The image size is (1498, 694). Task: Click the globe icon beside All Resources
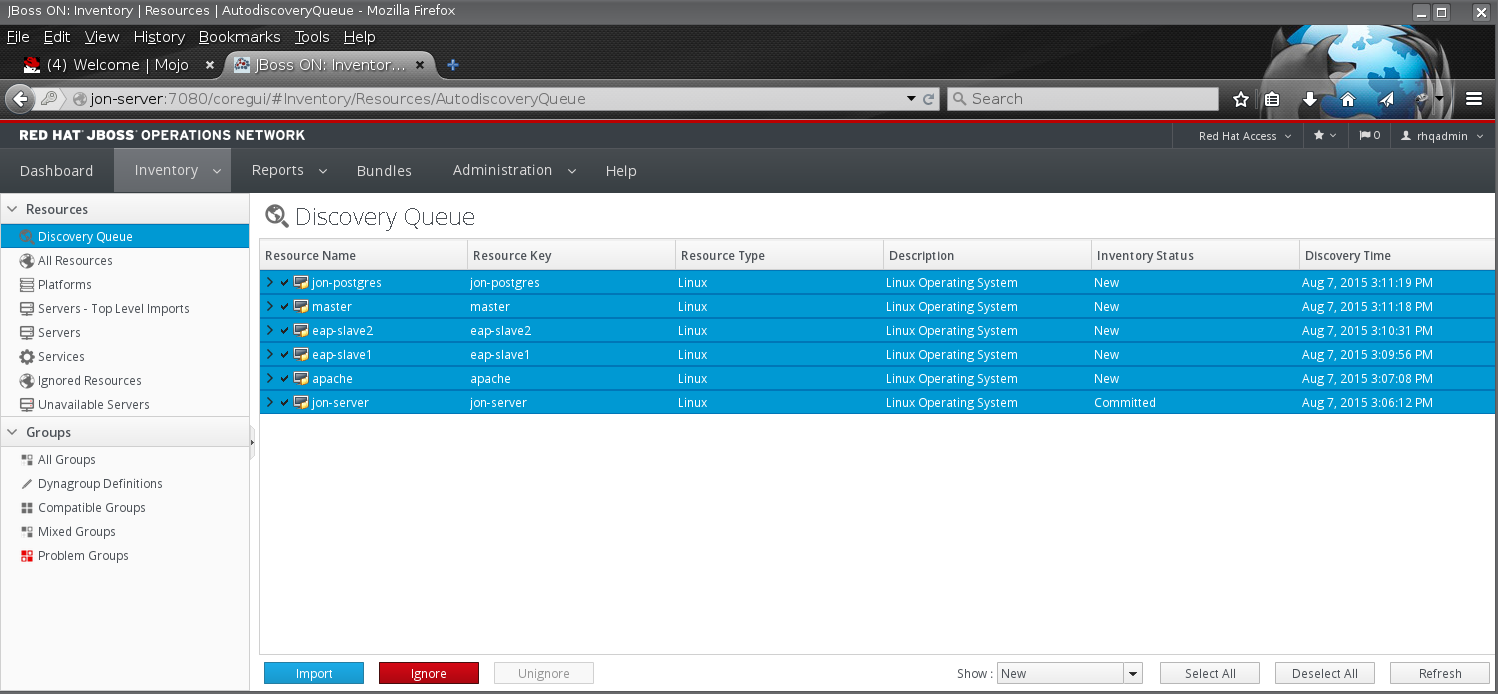[x=28, y=261]
